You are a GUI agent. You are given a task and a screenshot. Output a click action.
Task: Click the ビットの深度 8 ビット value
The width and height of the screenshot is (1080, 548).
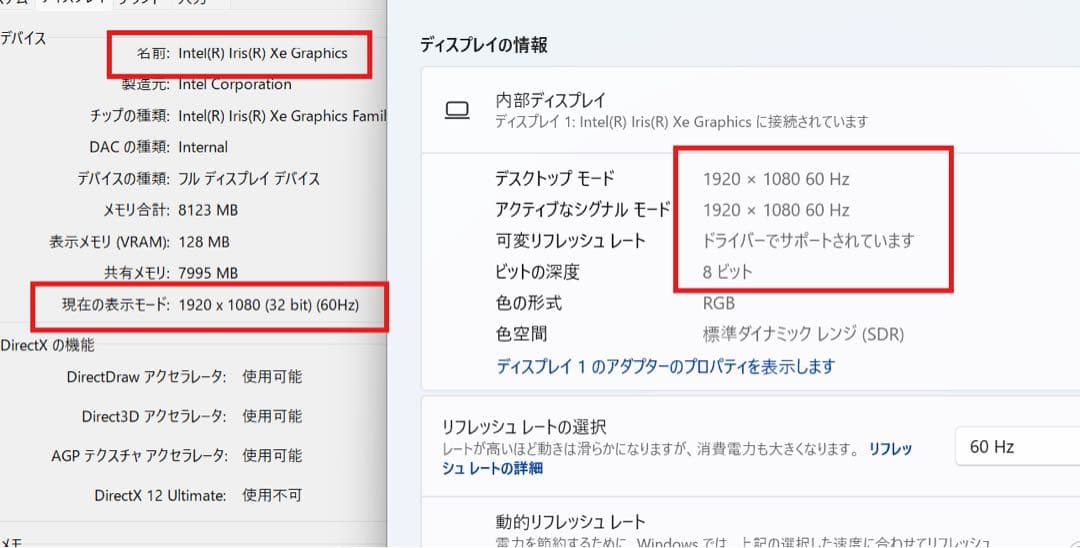727,272
